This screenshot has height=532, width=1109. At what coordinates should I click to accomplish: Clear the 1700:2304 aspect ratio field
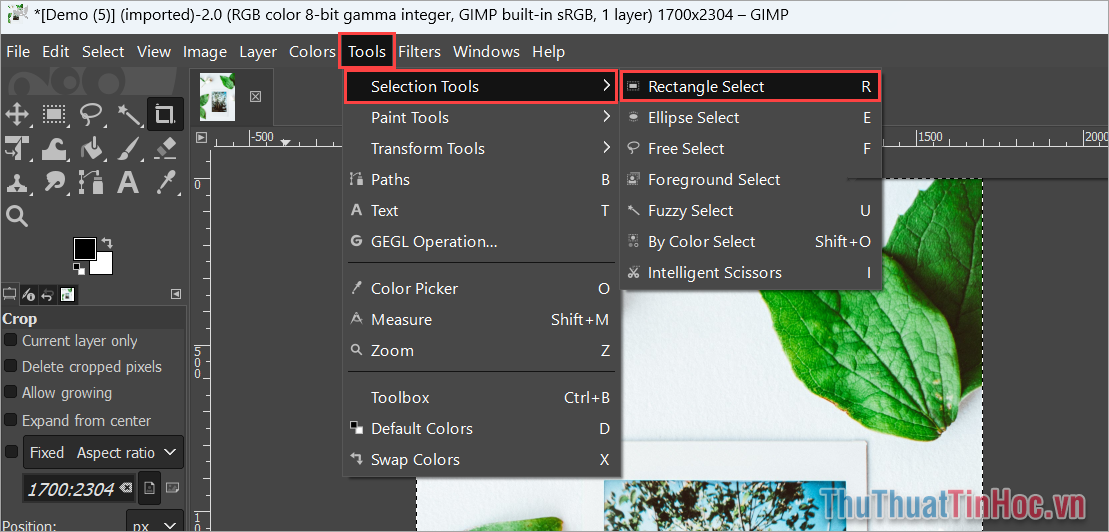pyautogui.click(x=125, y=487)
